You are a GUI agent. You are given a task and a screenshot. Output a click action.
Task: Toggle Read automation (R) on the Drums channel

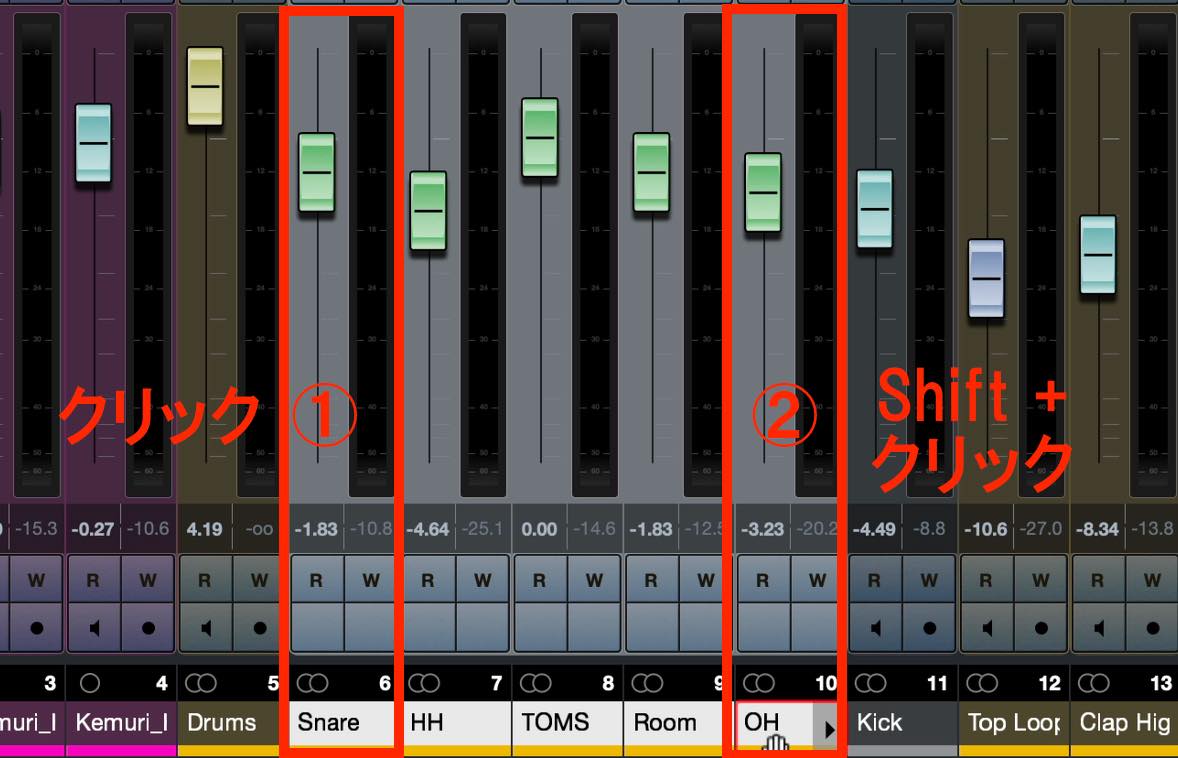click(x=204, y=580)
